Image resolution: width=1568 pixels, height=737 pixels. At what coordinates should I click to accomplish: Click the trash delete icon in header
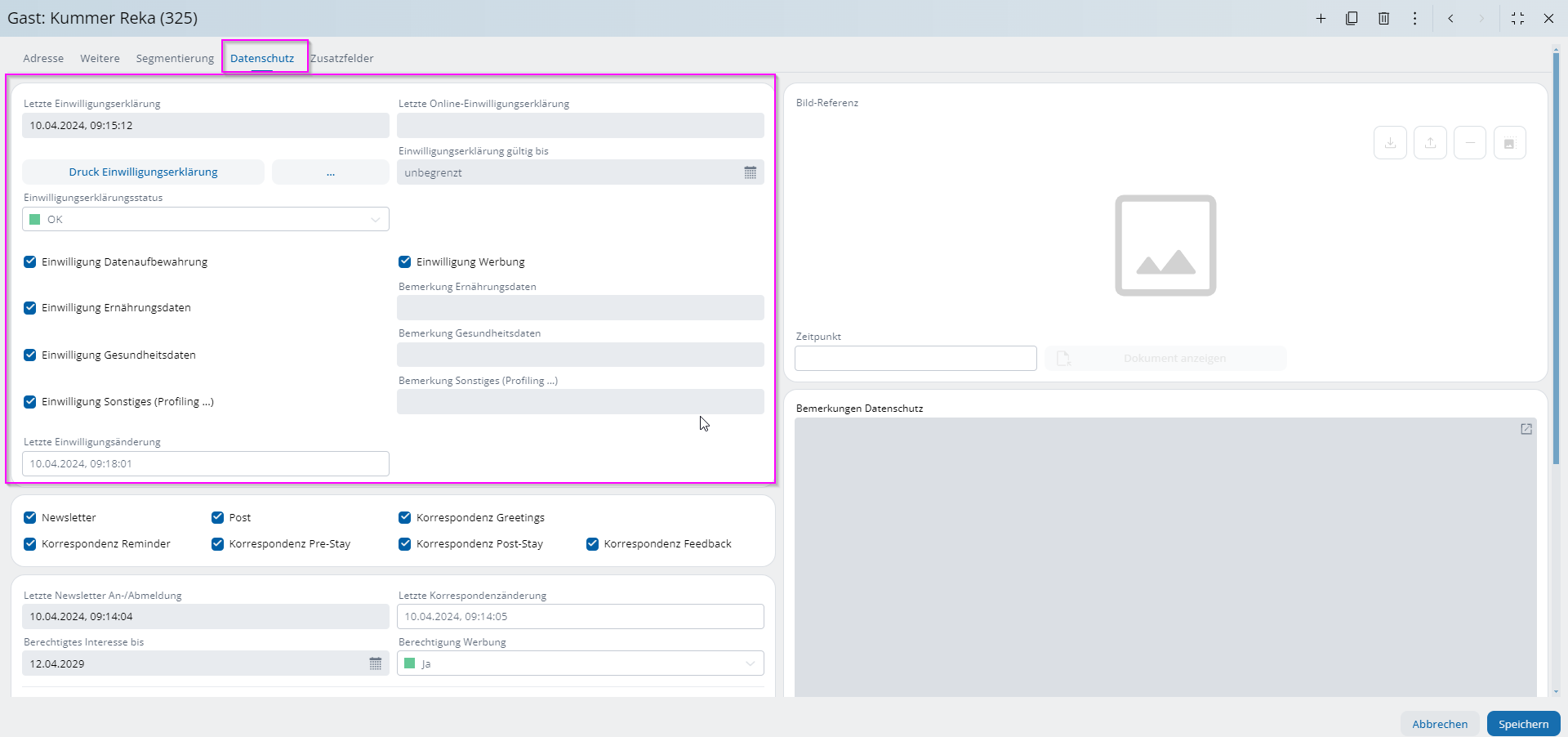pos(1383,18)
